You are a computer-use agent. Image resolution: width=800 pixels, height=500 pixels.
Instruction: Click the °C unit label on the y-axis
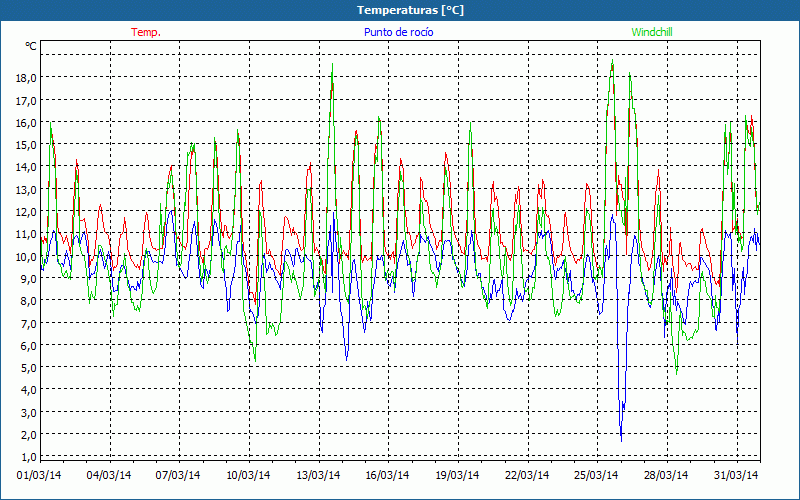(31, 46)
